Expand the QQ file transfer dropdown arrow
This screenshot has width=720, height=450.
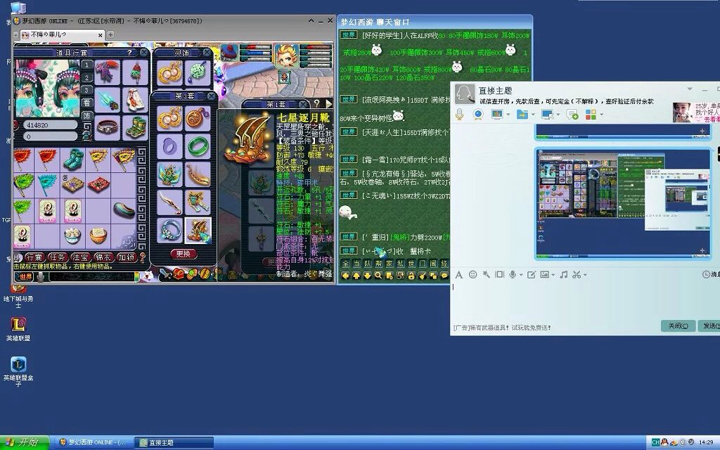533,115
